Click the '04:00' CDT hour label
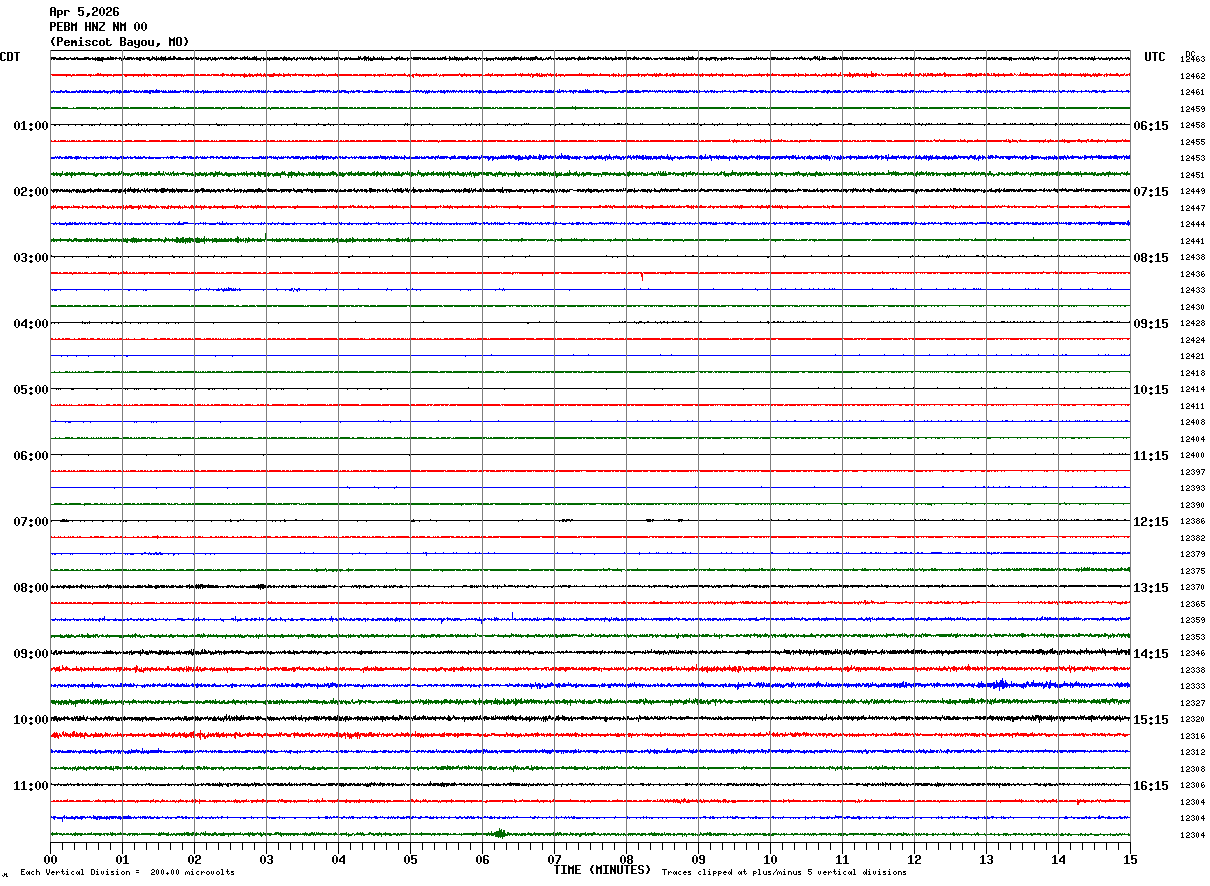 tap(31, 324)
